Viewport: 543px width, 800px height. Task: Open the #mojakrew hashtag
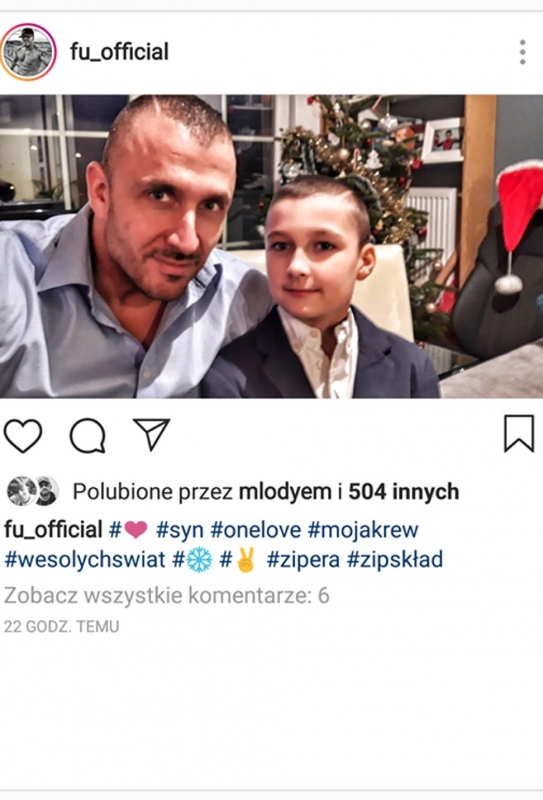pyautogui.click(x=363, y=530)
